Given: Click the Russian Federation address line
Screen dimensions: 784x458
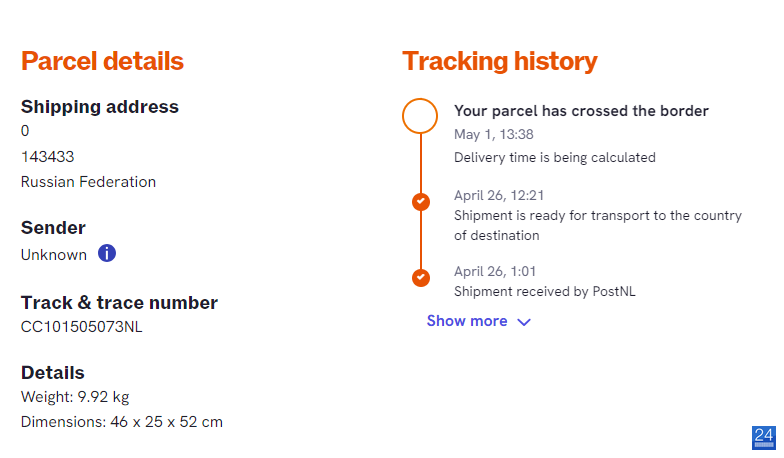Looking at the screenshot, I should tap(88, 182).
